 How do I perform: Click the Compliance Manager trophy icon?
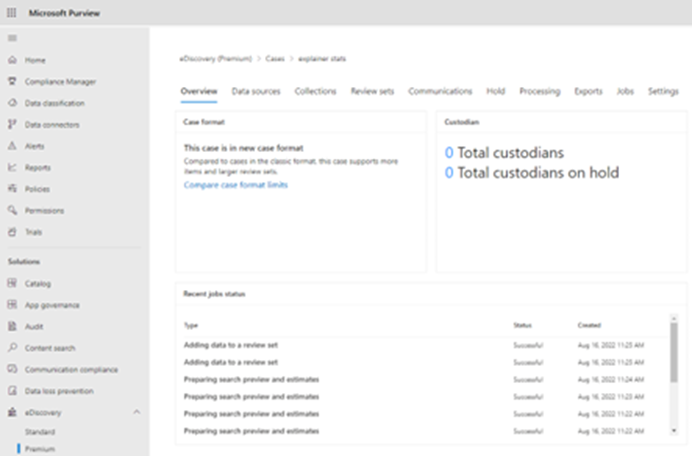(x=12, y=81)
